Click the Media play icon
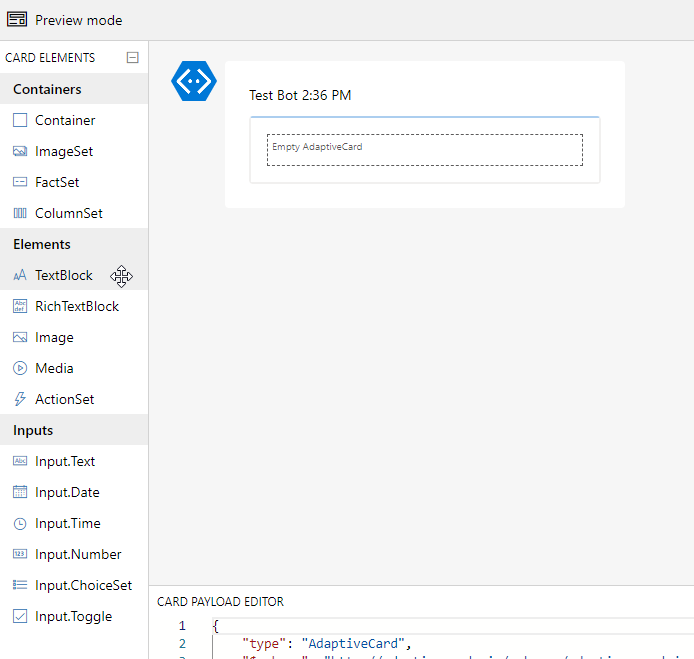 tap(20, 368)
